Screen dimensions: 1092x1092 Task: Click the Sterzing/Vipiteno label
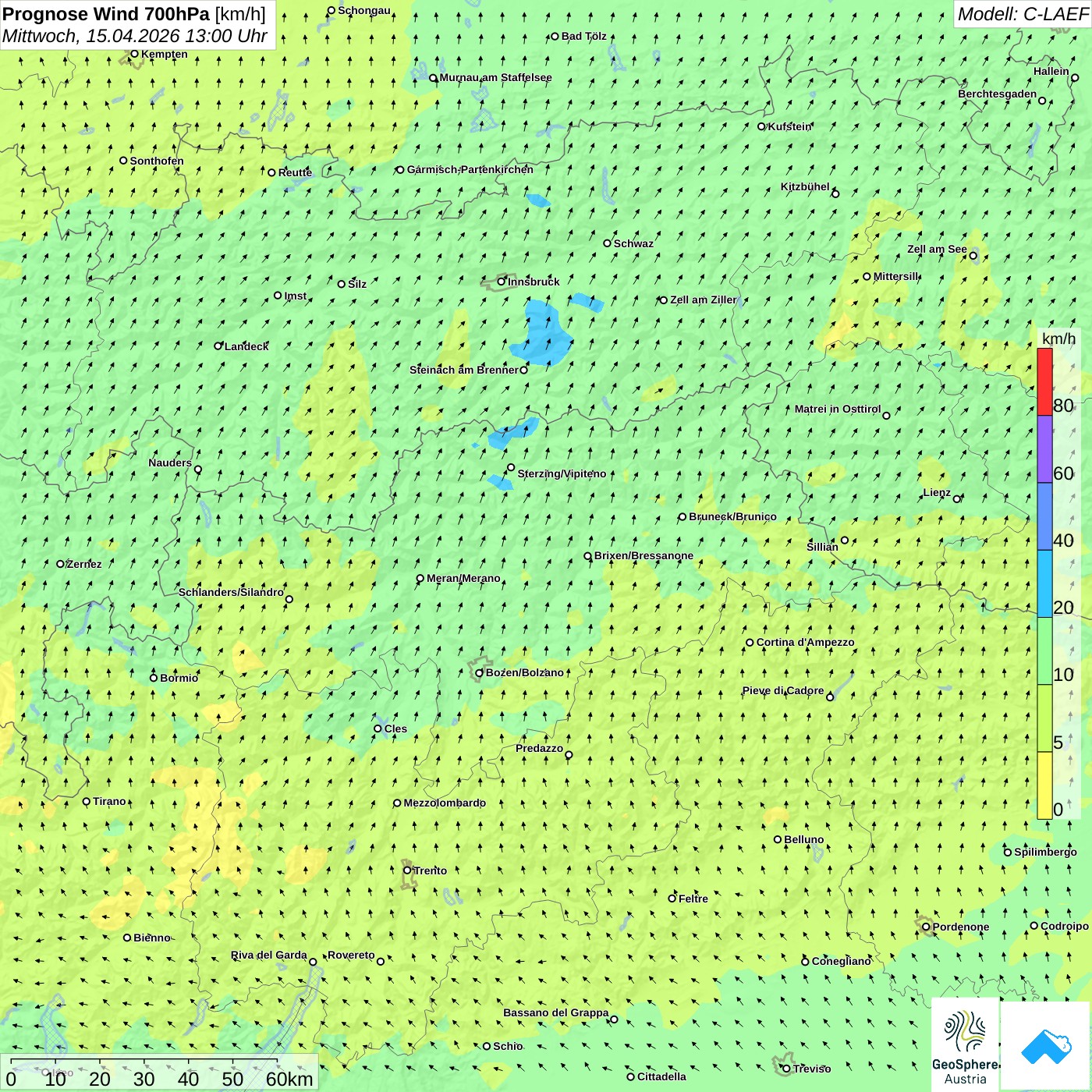pos(562,473)
